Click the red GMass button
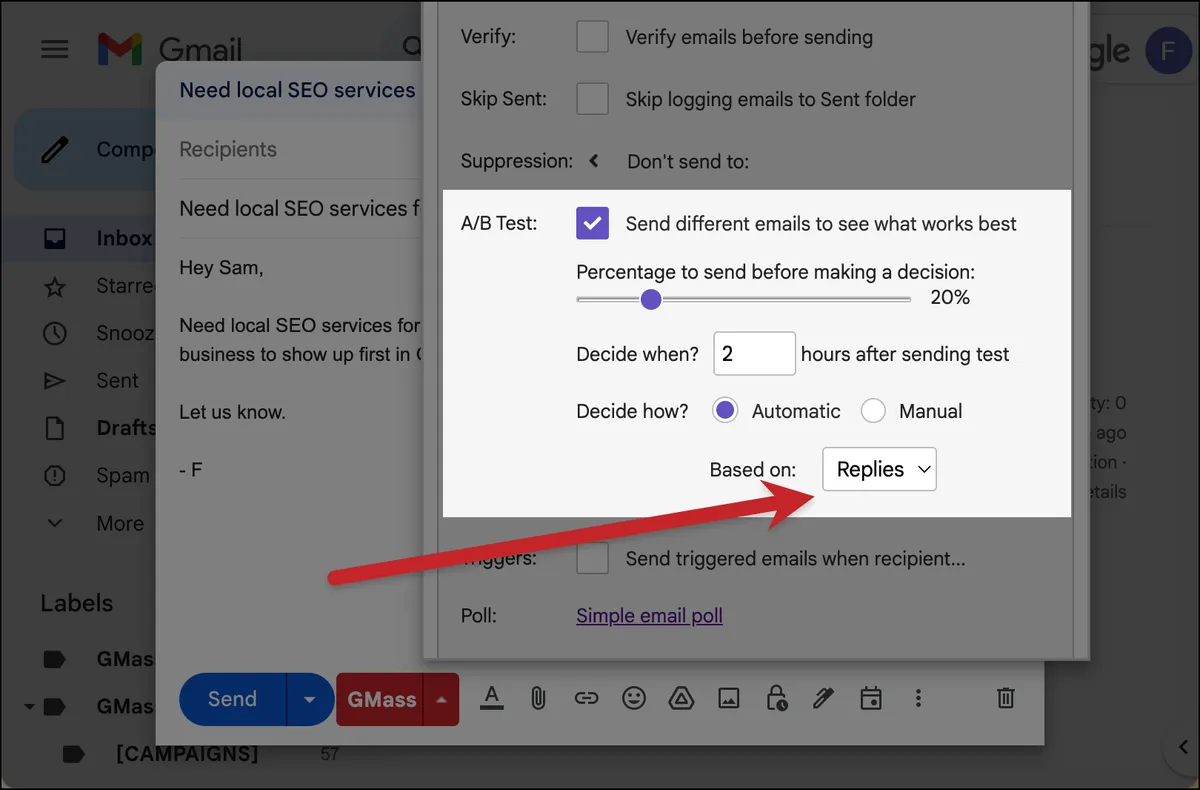1200x790 pixels. 381,699
